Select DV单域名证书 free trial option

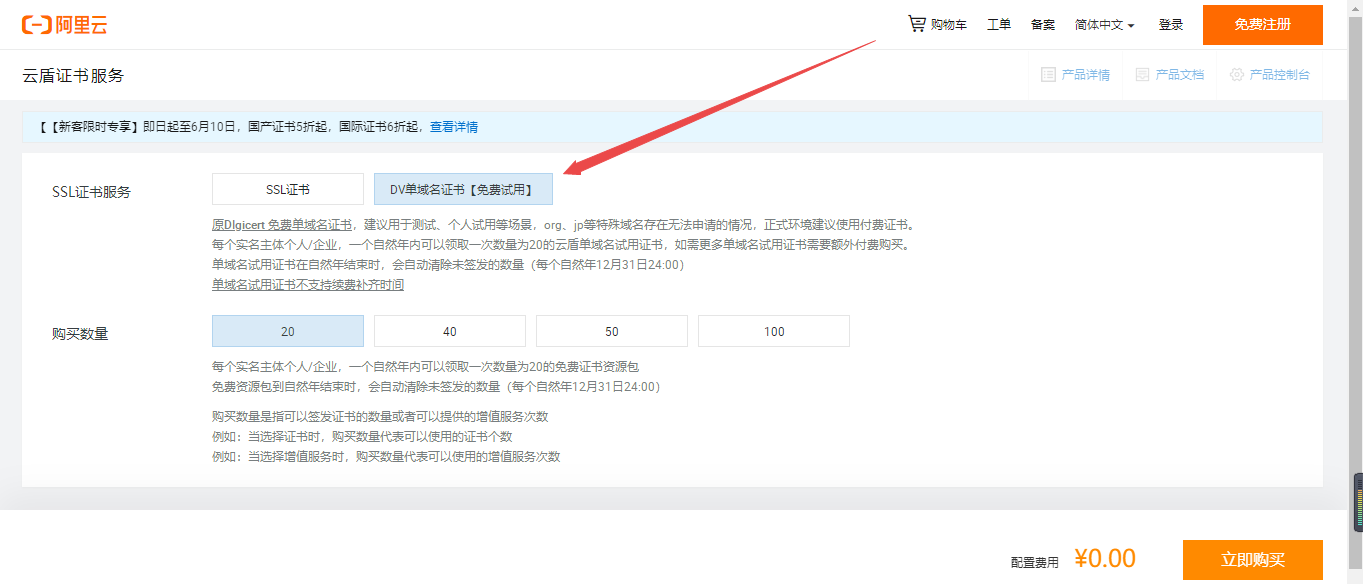463,189
